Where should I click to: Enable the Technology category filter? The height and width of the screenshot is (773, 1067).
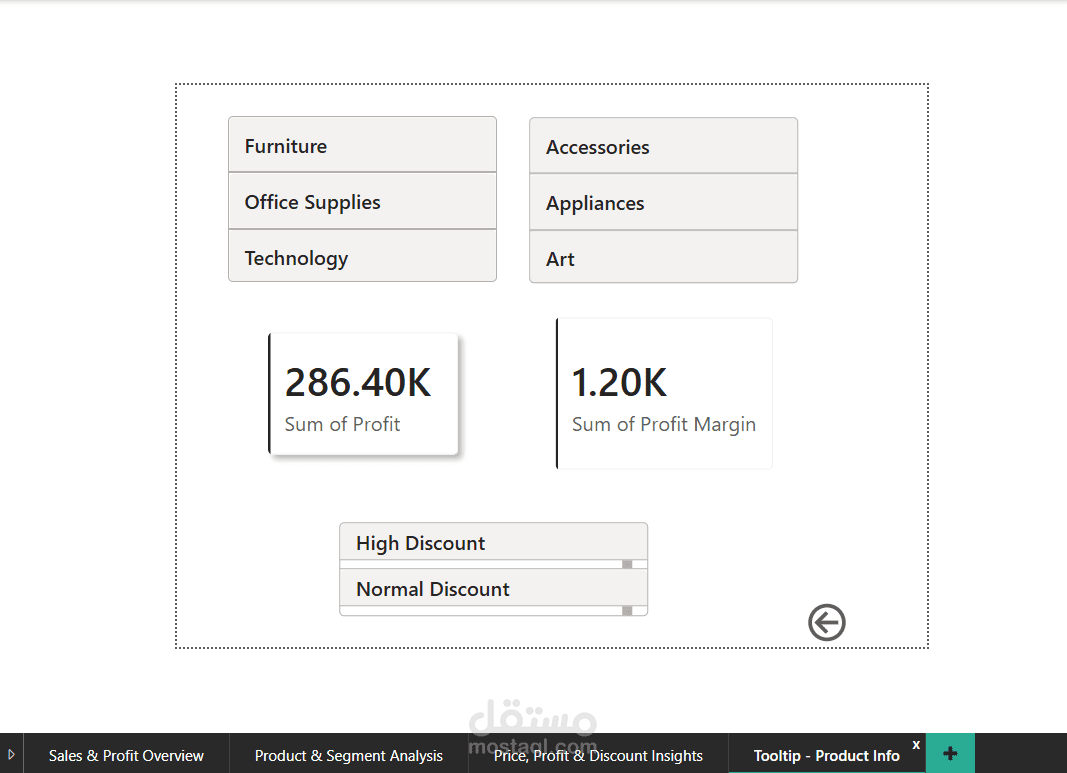click(362, 258)
